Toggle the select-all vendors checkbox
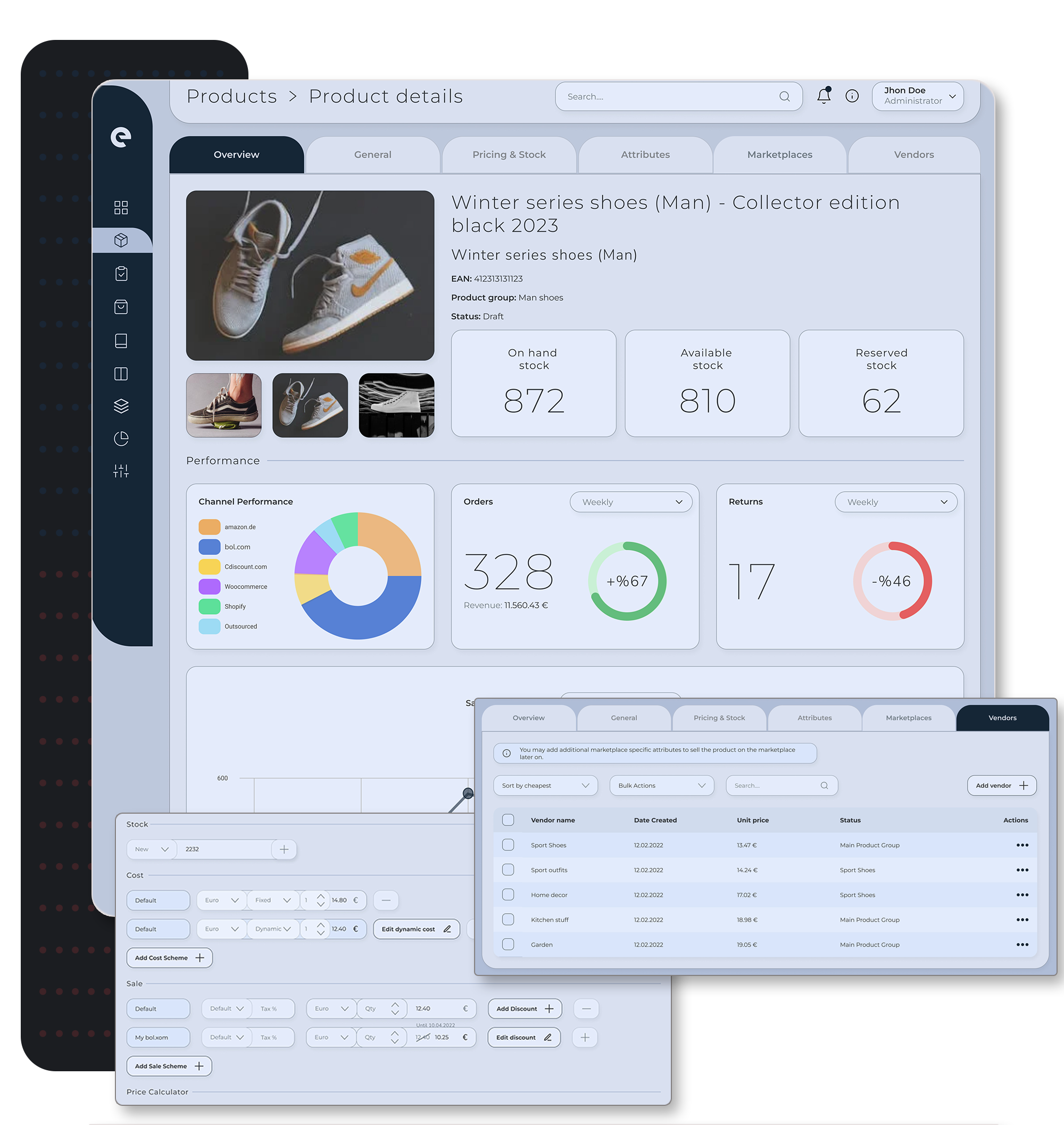Screen dimensions: 1064x1125 pos(508,820)
